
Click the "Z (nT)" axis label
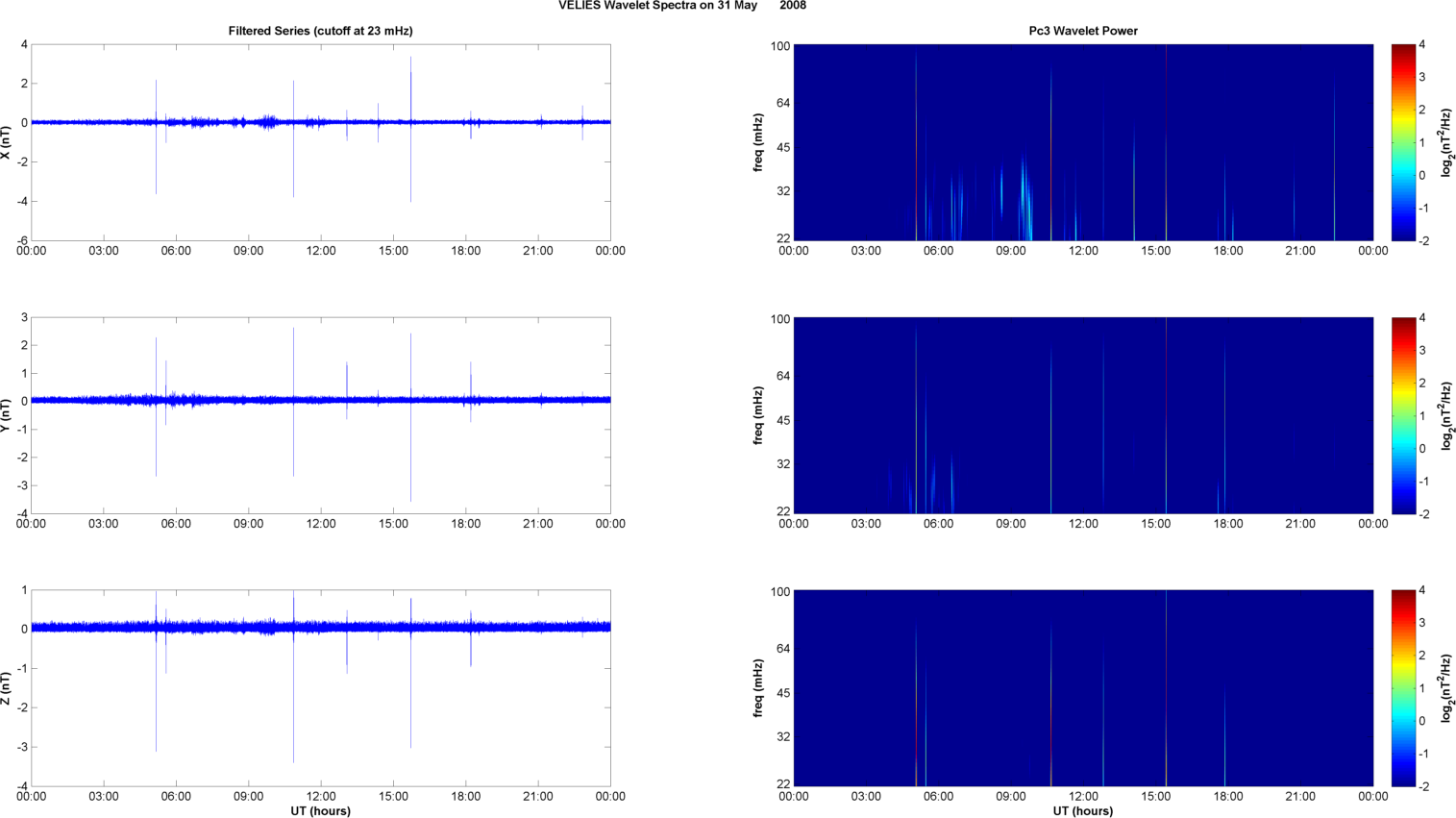pyautogui.click(x=6, y=688)
